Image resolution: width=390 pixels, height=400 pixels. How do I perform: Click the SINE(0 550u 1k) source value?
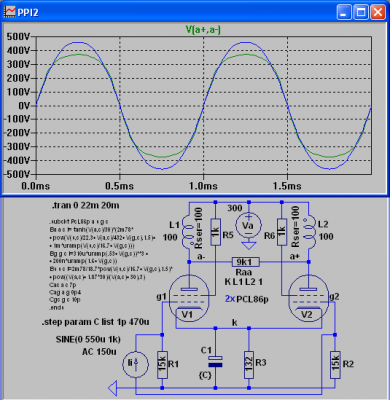click(88, 339)
